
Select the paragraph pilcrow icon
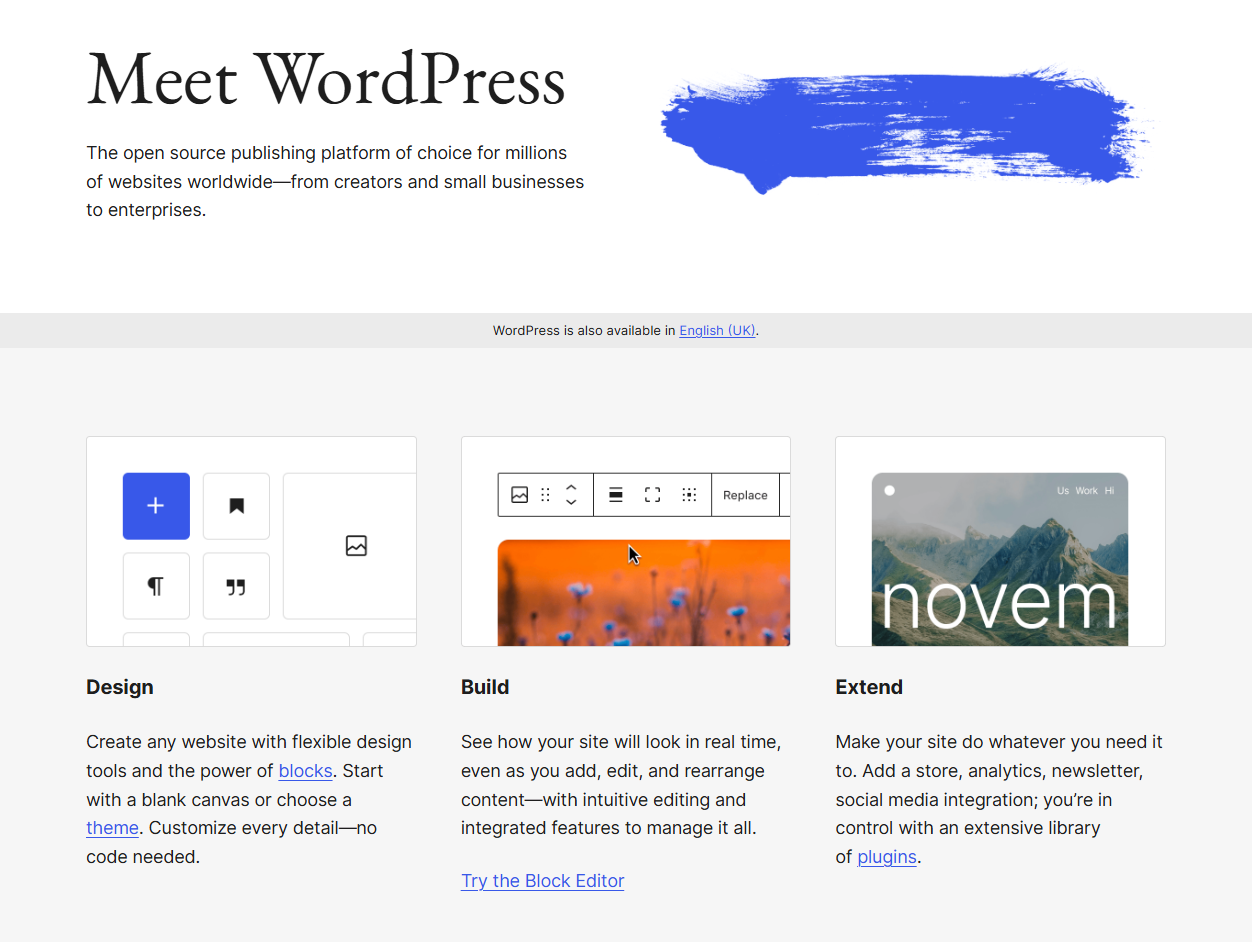(156, 586)
